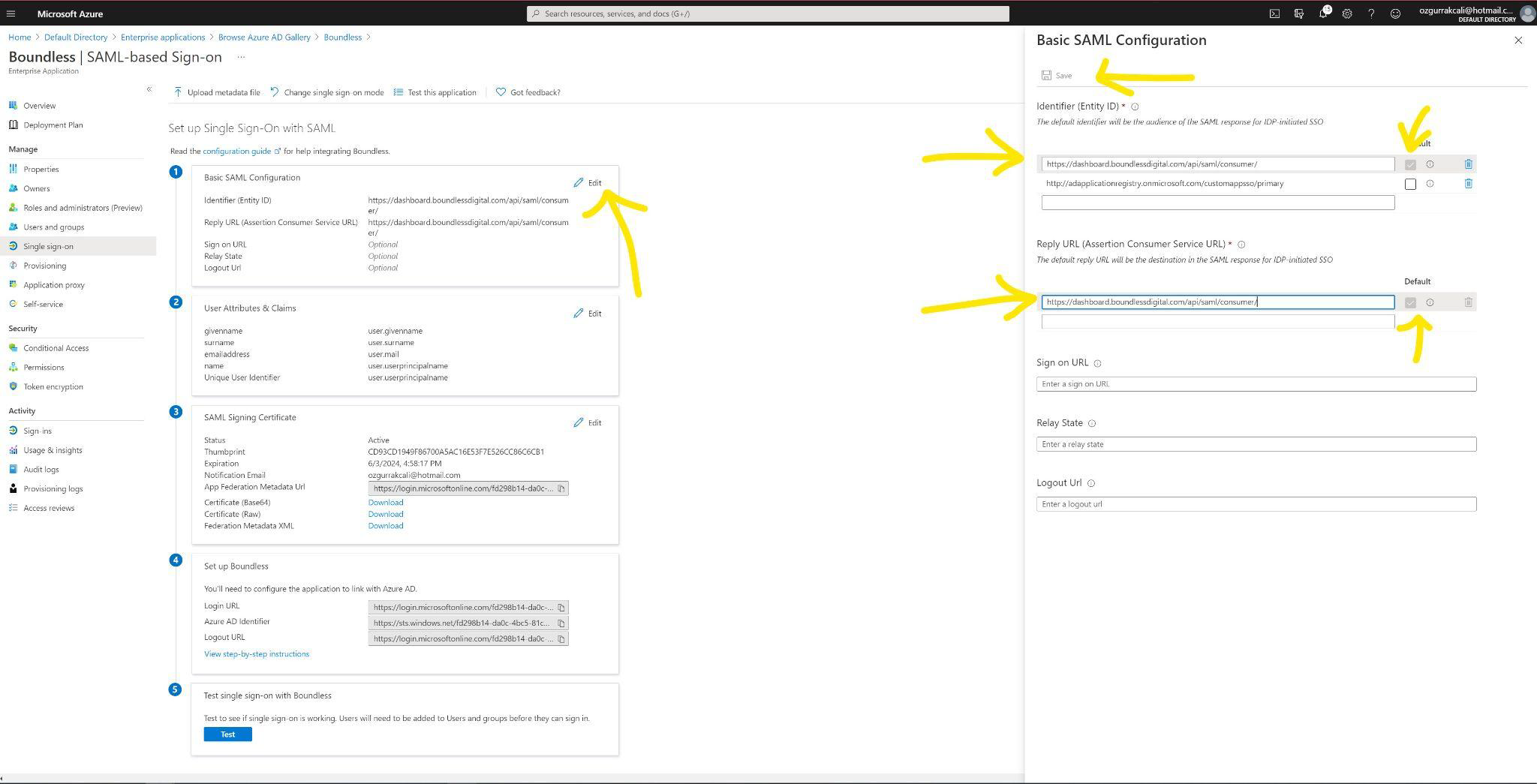Download Federation Metadata XML
Screen dimensions: 1537x784
[x=386, y=526]
